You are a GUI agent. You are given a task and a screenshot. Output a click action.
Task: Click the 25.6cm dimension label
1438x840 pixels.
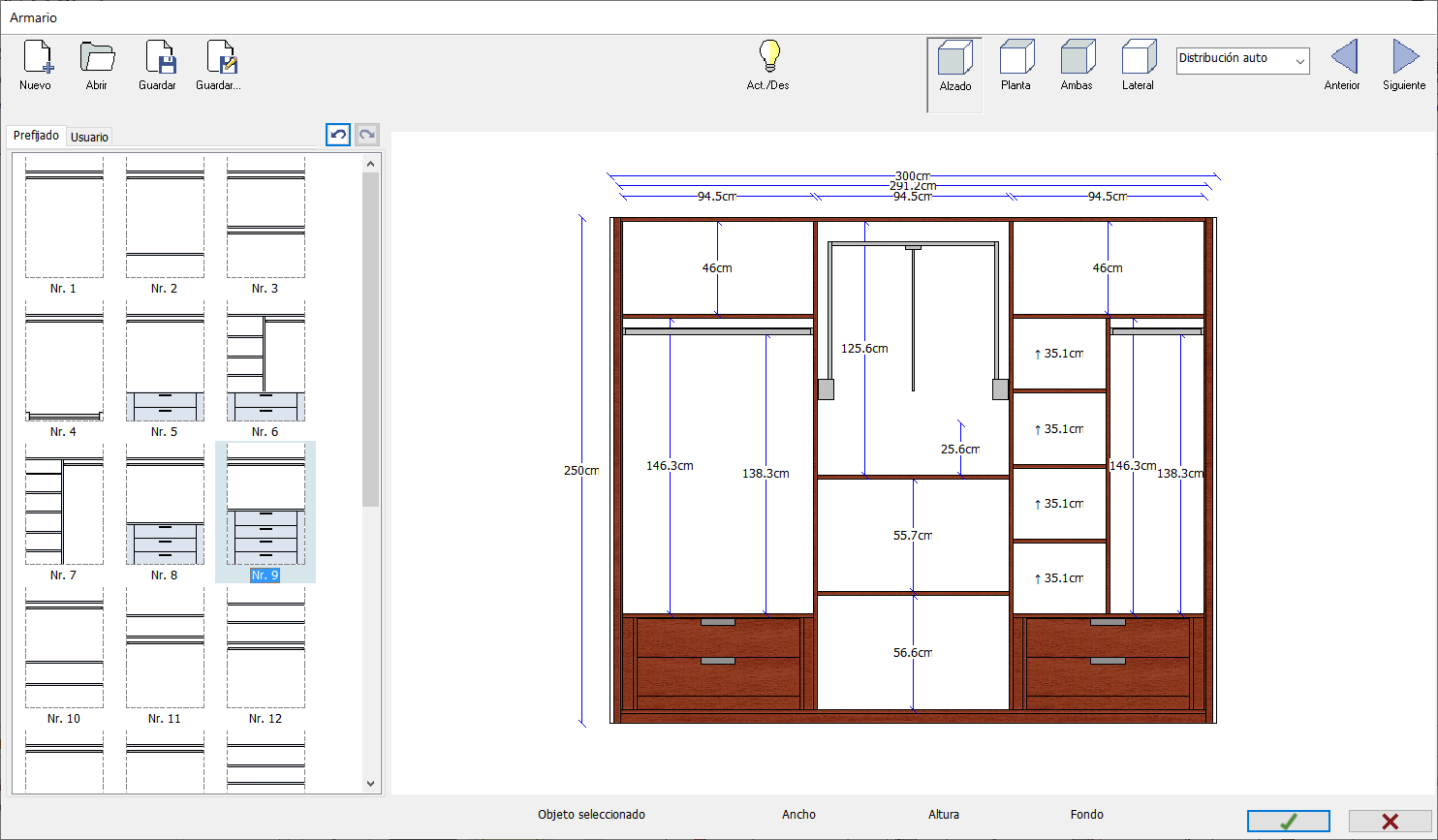tap(960, 450)
